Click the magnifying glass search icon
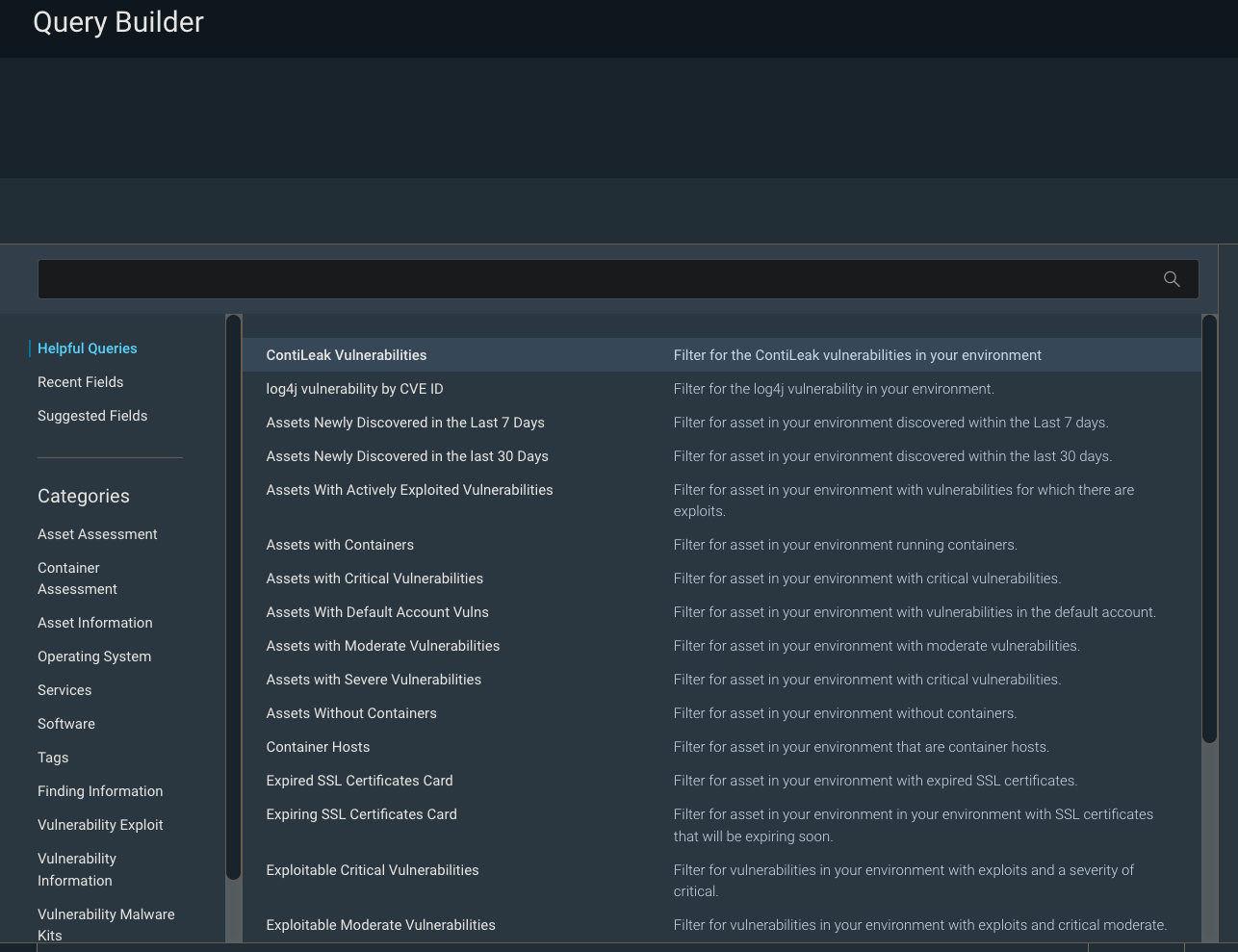This screenshot has height=952, width=1238. coord(1172,279)
